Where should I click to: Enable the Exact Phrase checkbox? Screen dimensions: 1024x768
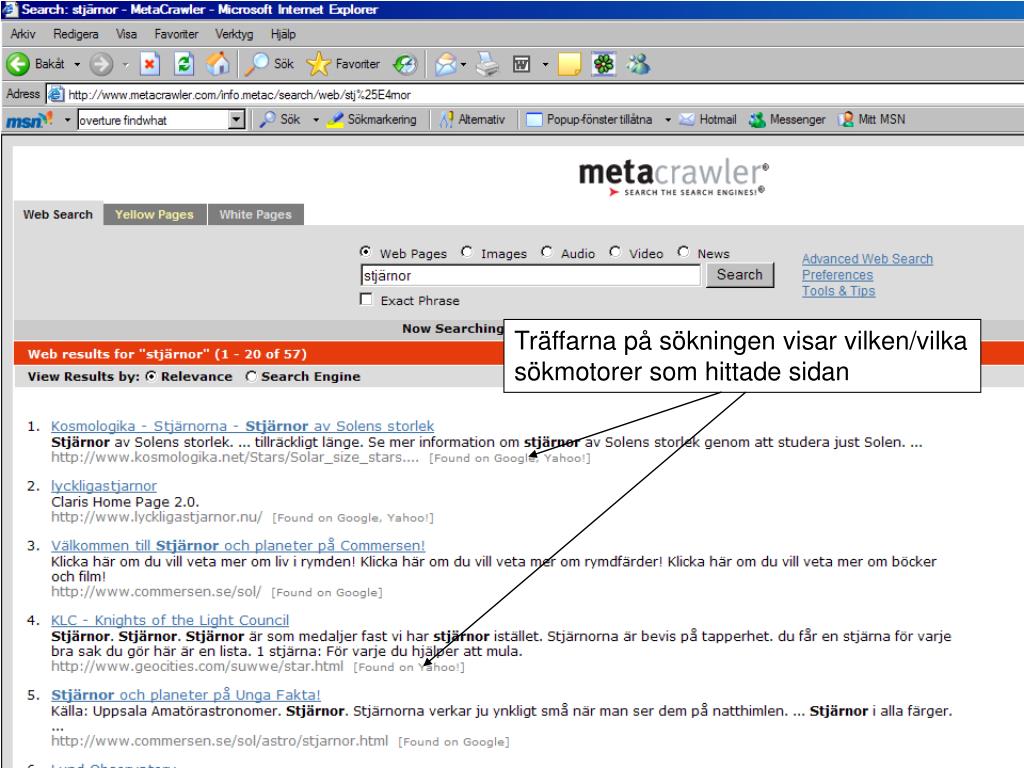point(366,299)
